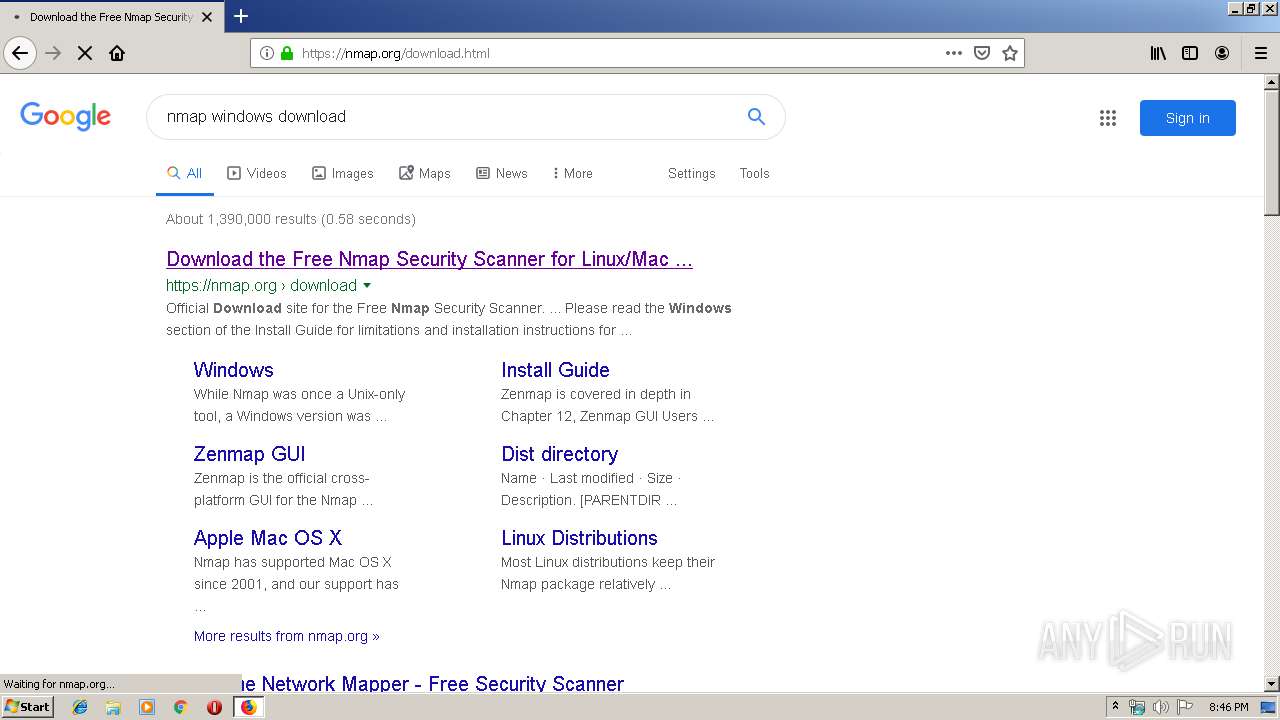Toggle the sidebar view

pos(1190,53)
